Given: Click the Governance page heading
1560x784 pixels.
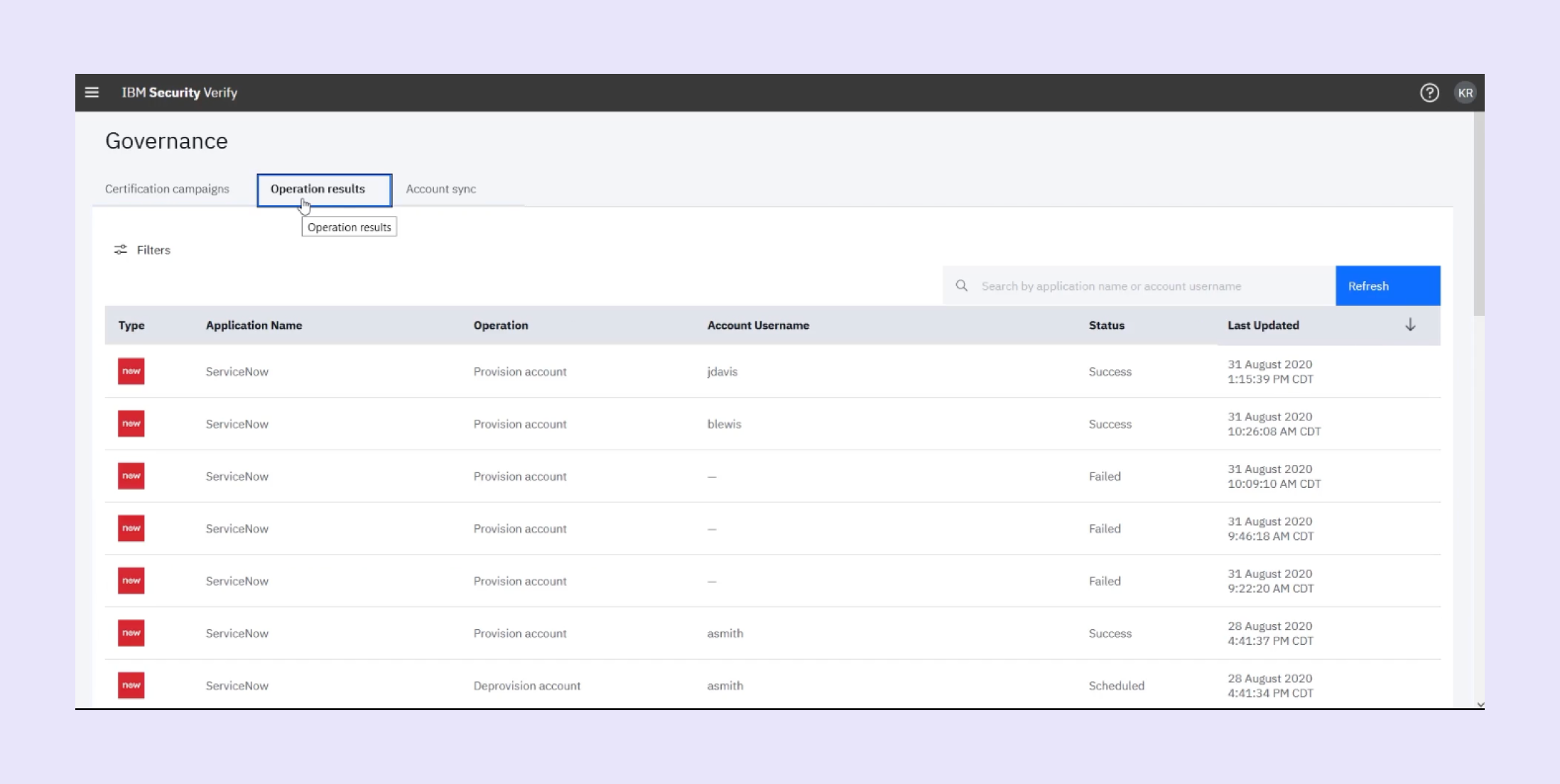Looking at the screenshot, I should [x=166, y=141].
